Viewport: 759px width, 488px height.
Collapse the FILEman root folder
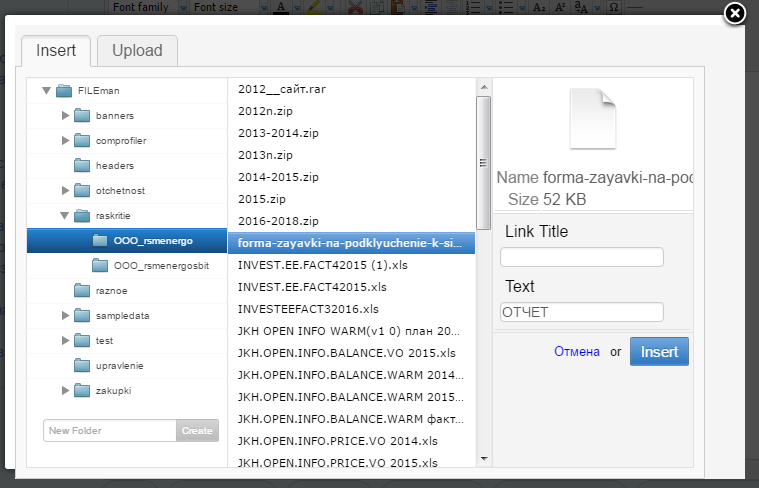pos(46,90)
